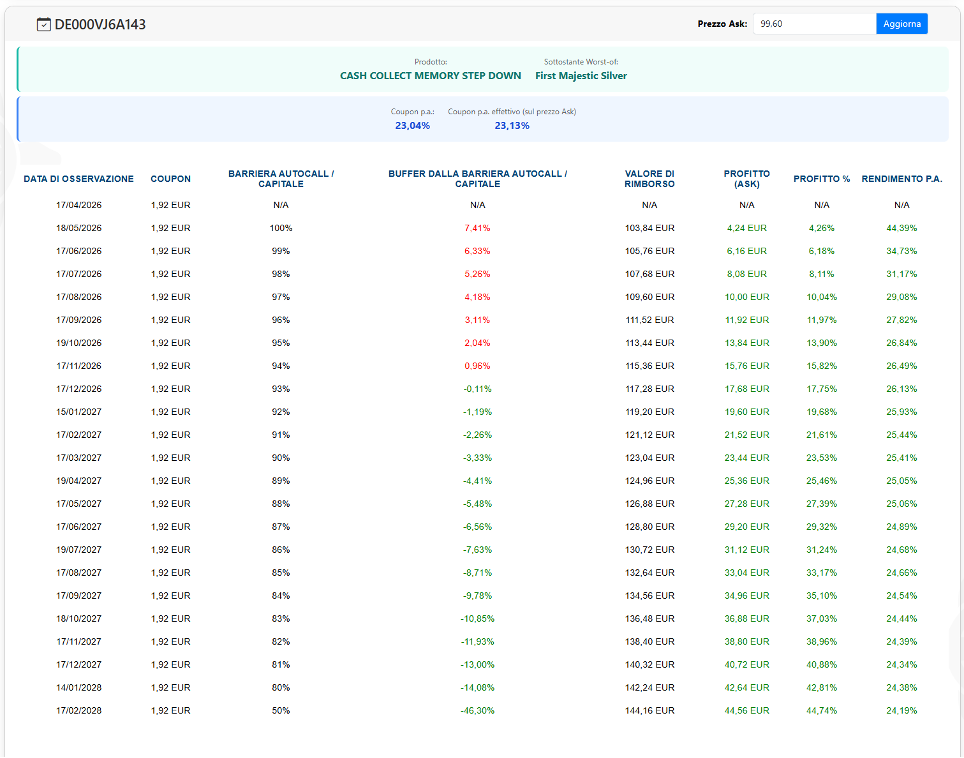Viewport: 964px width, 758px height.
Task: Click the effective coupon value 23,13%
Action: (512, 125)
